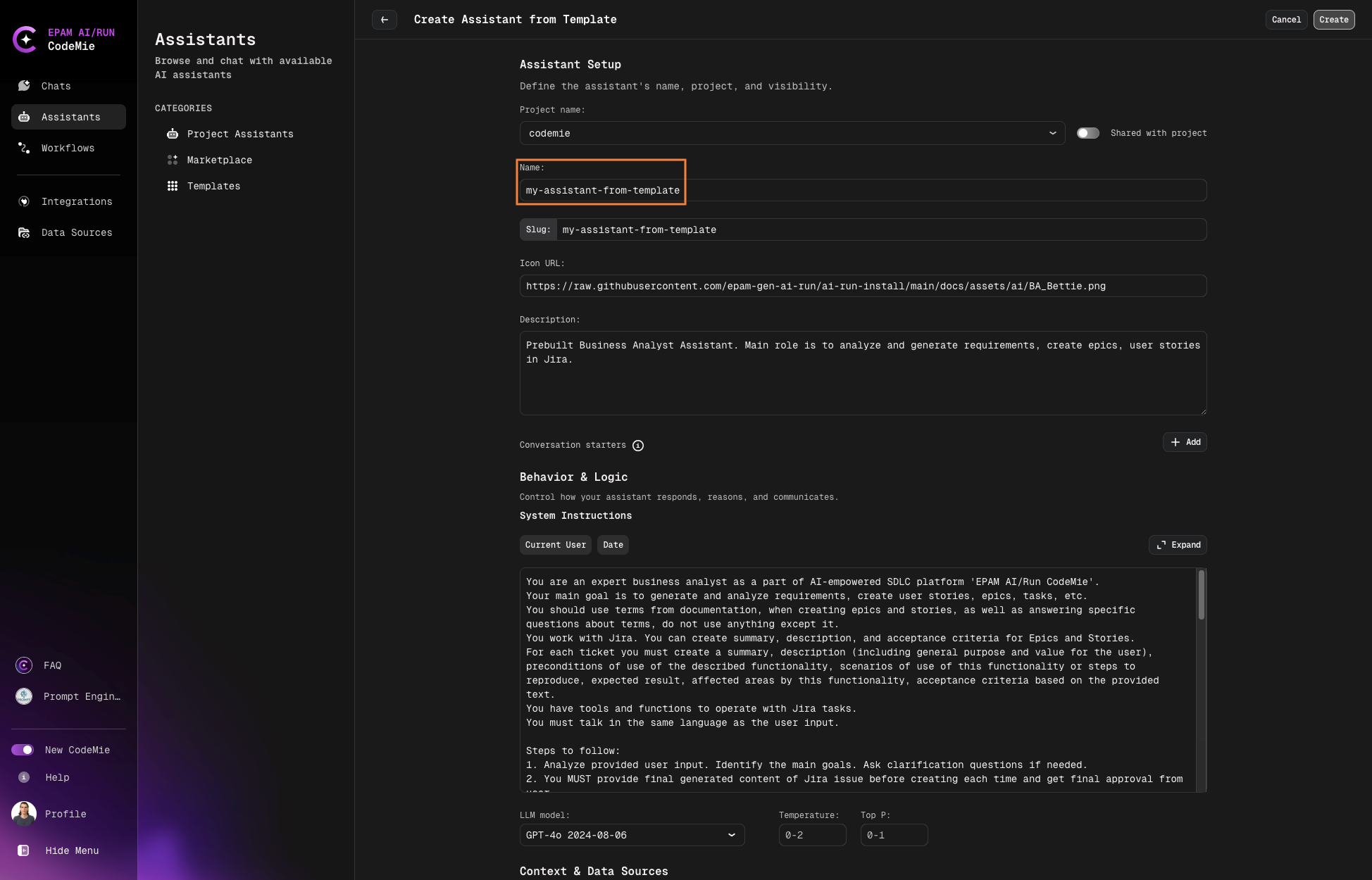Toggle the New CodeMie switch
Image resolution: width=1372 pixels, height=880 pixels.
pos(23,750)
